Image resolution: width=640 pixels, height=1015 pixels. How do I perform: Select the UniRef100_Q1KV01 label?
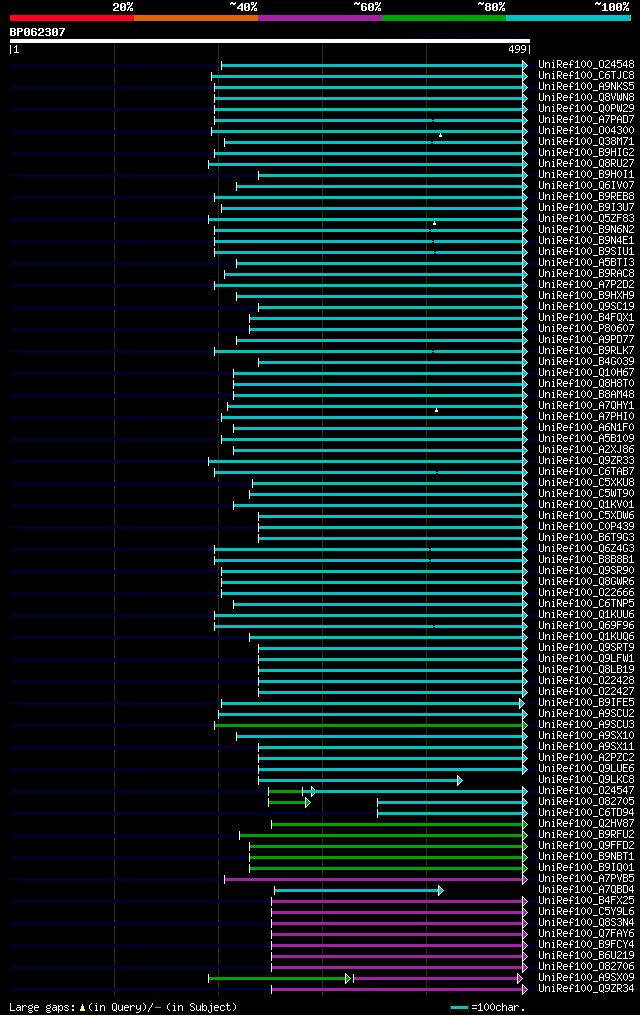click(x=586, y=504)
